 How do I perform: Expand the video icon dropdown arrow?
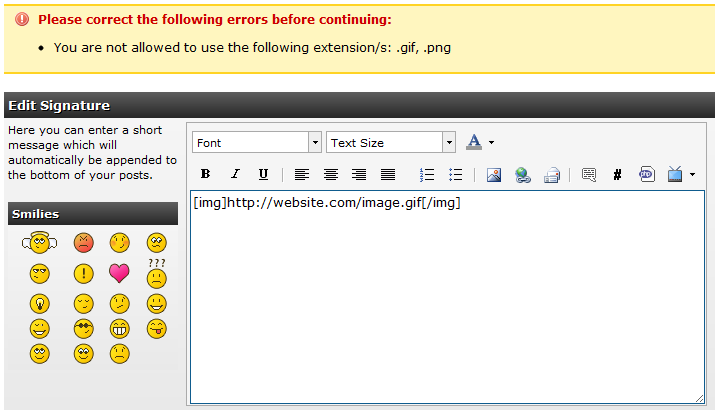pyautogui.click(x=692, y=174)
